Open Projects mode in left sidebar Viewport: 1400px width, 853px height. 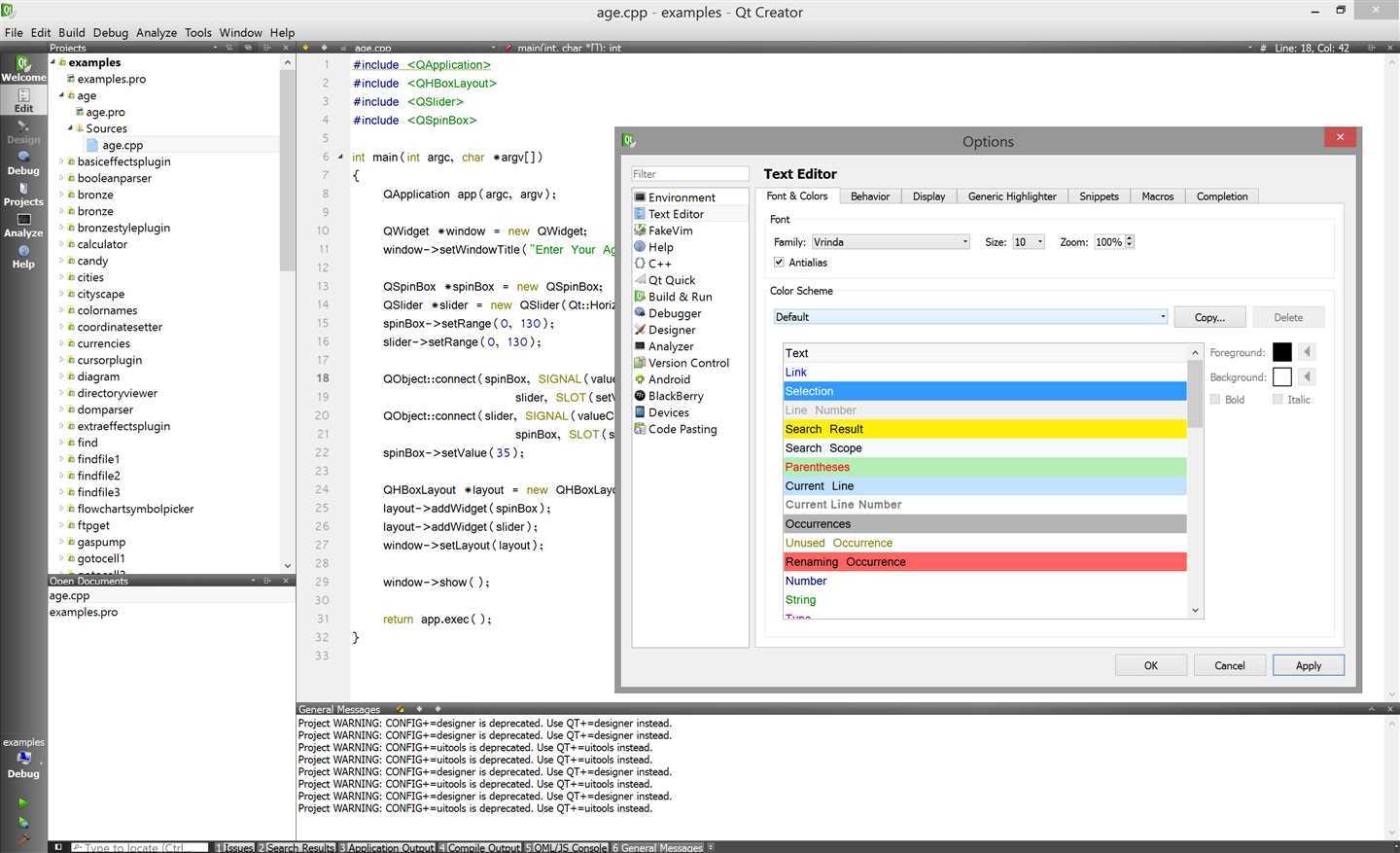click(23, 194)
